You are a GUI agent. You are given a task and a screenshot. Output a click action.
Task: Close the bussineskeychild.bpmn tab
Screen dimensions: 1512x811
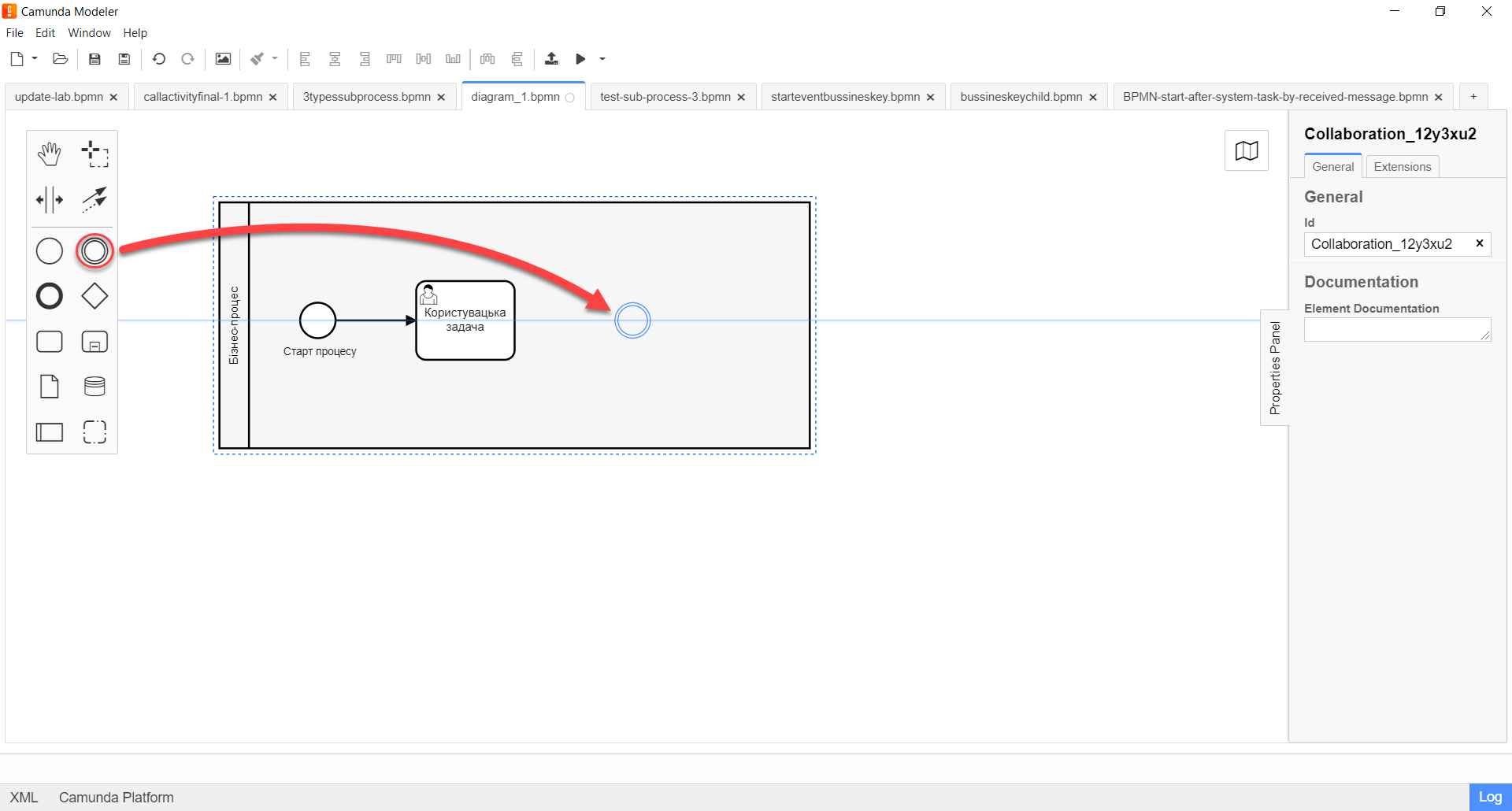[1093, 98]
